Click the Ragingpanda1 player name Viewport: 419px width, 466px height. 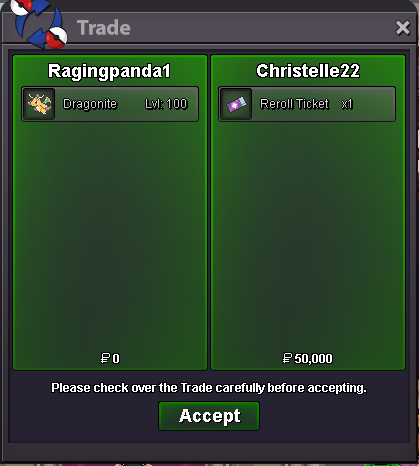point(109,72)
